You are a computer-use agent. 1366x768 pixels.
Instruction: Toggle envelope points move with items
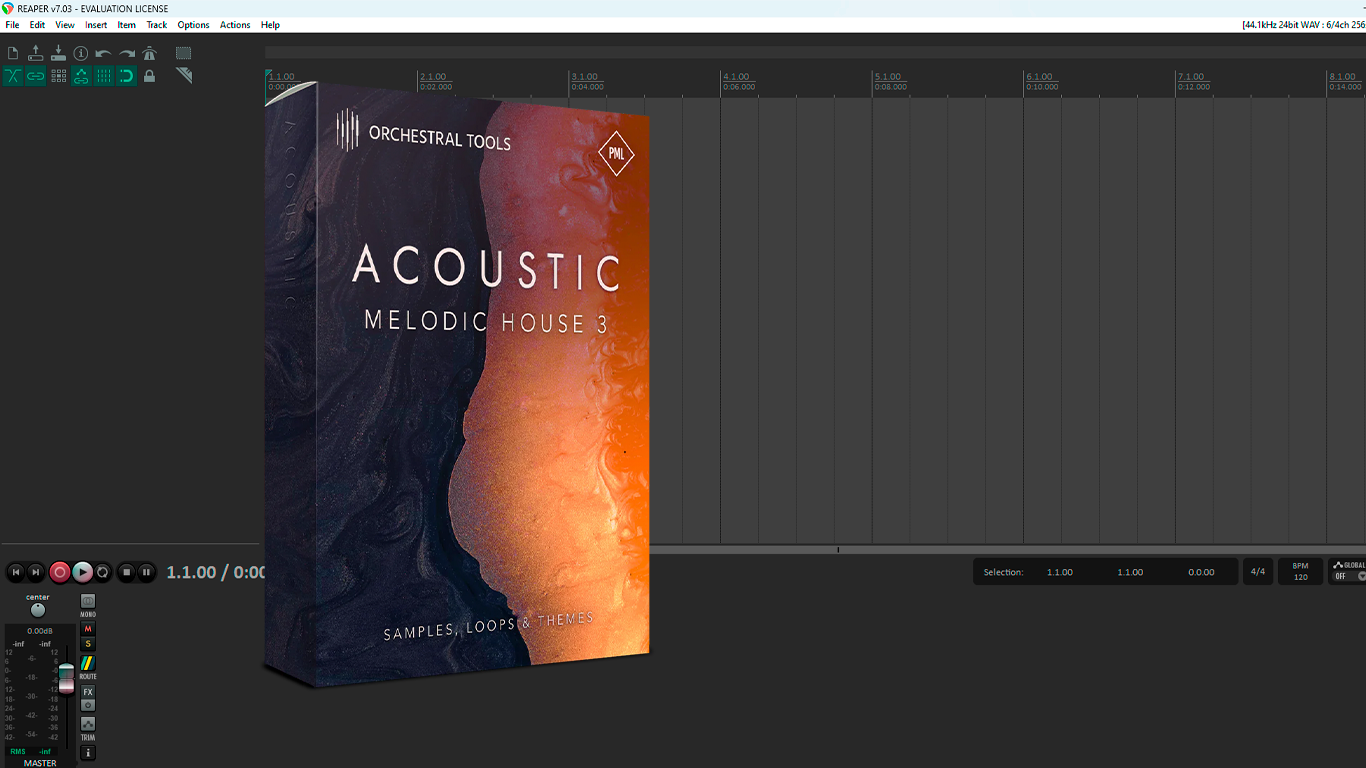(81, 76)
